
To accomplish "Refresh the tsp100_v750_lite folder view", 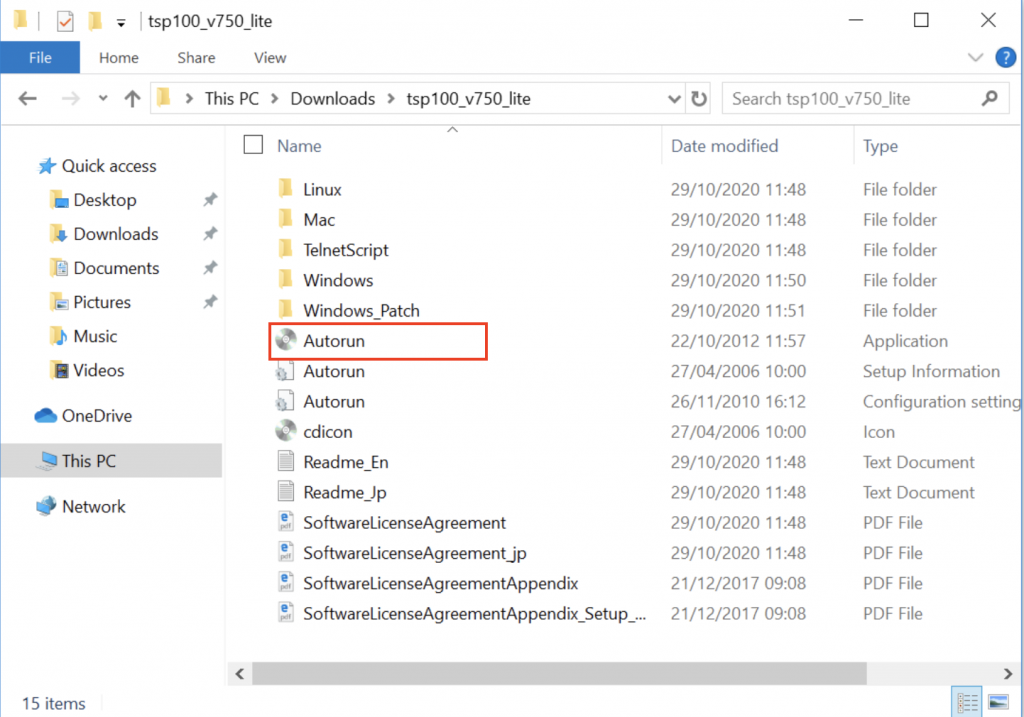I will 699,99.
